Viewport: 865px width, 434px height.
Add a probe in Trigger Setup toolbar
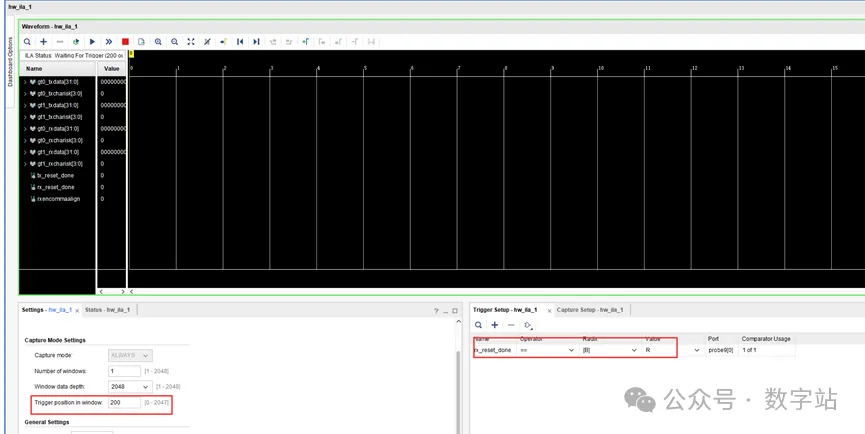pos(494,325)
